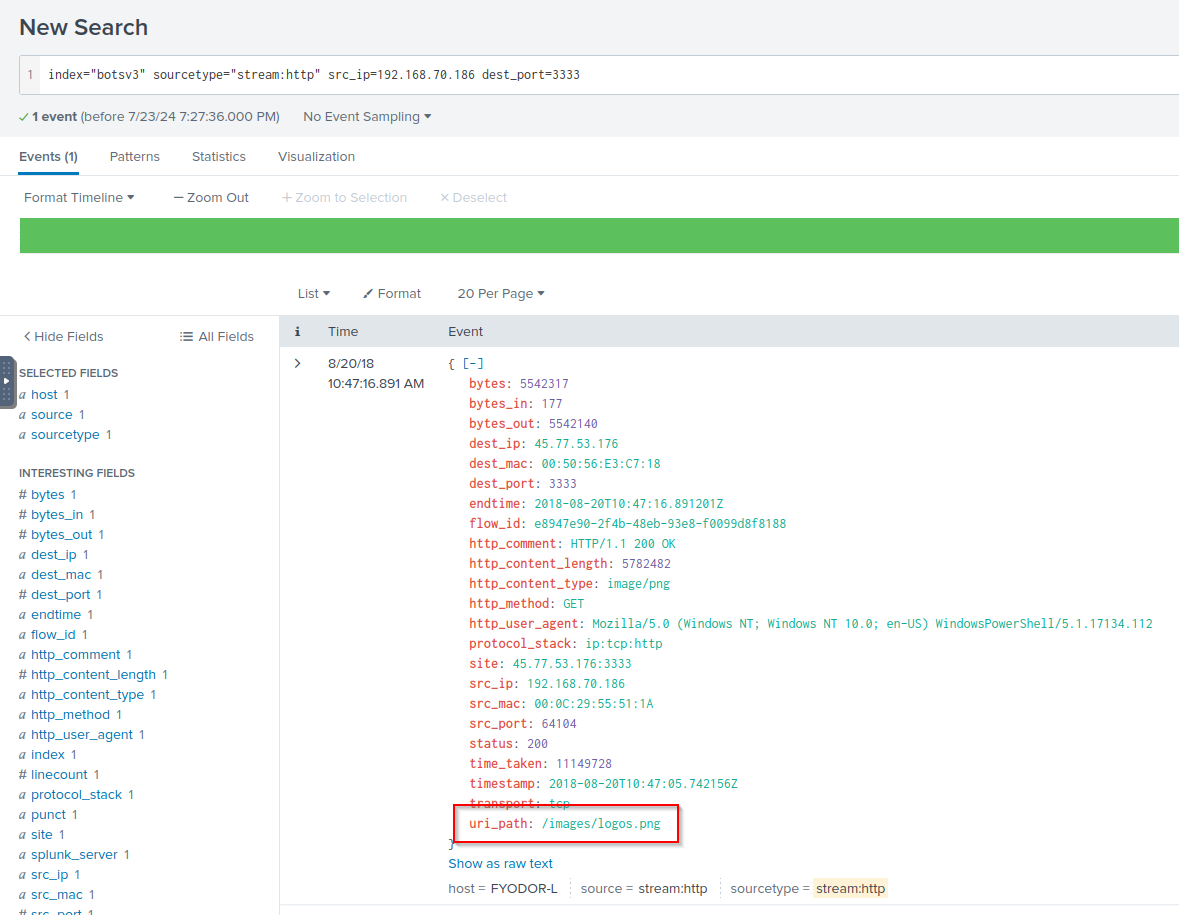
Task: Open the 20 Per Page dropdown
Action: pyautogui.click(x=500, y=294)
